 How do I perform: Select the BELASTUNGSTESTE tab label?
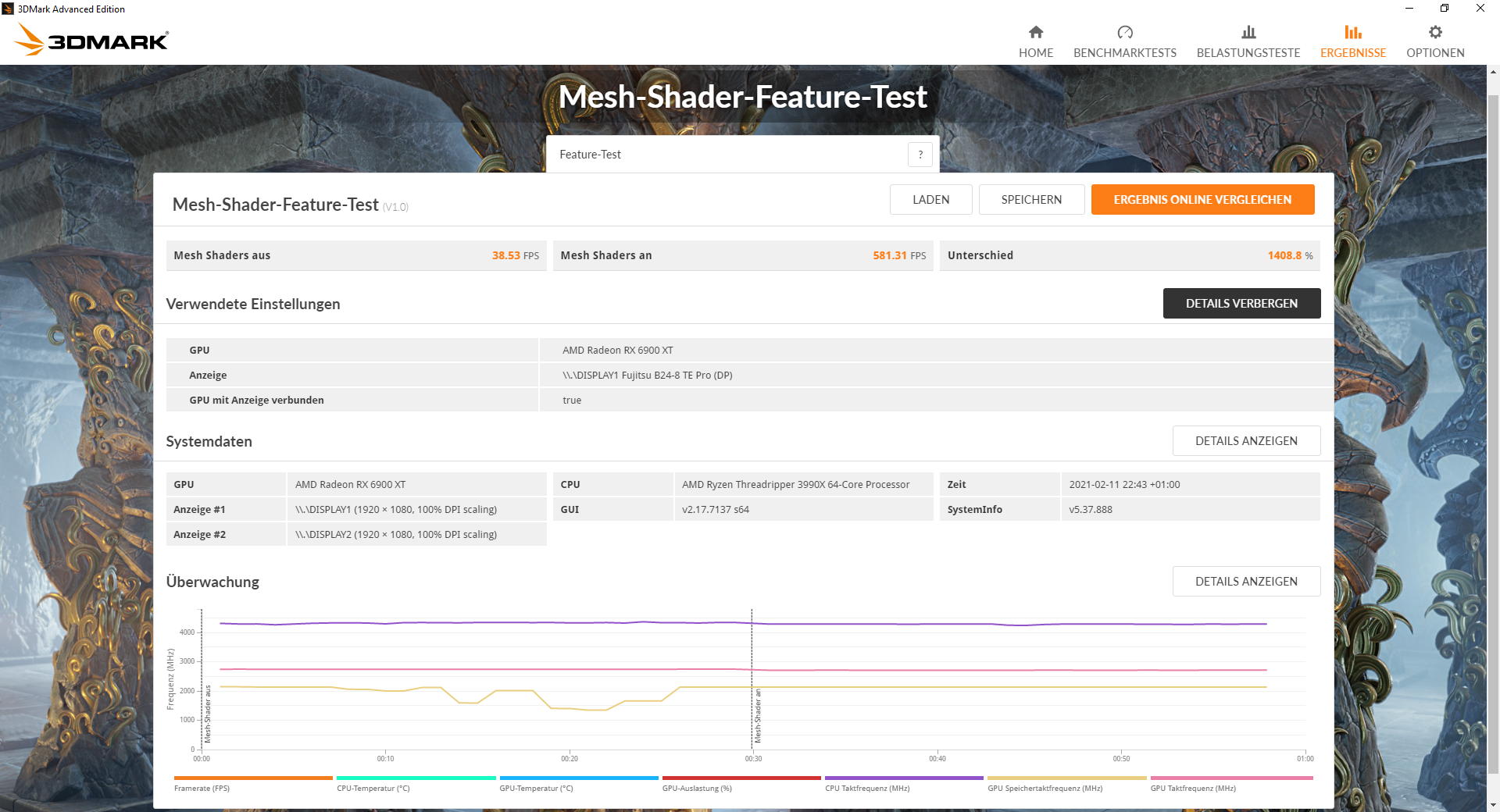[x=1248, y=53]
